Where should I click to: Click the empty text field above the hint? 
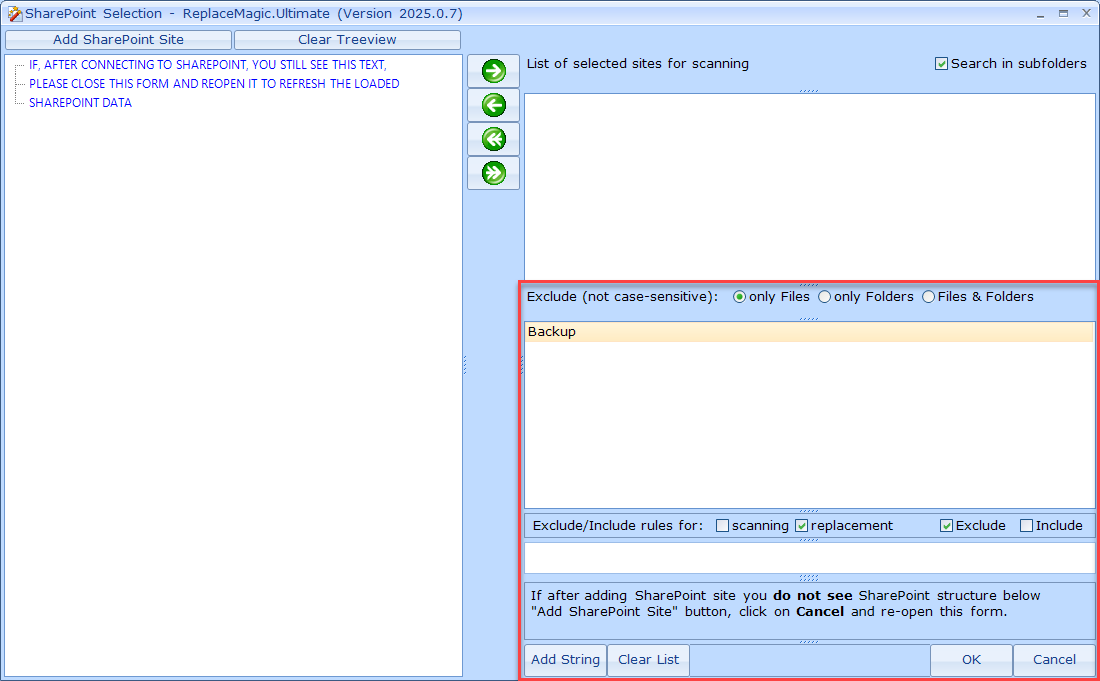[x=809, y=558]
